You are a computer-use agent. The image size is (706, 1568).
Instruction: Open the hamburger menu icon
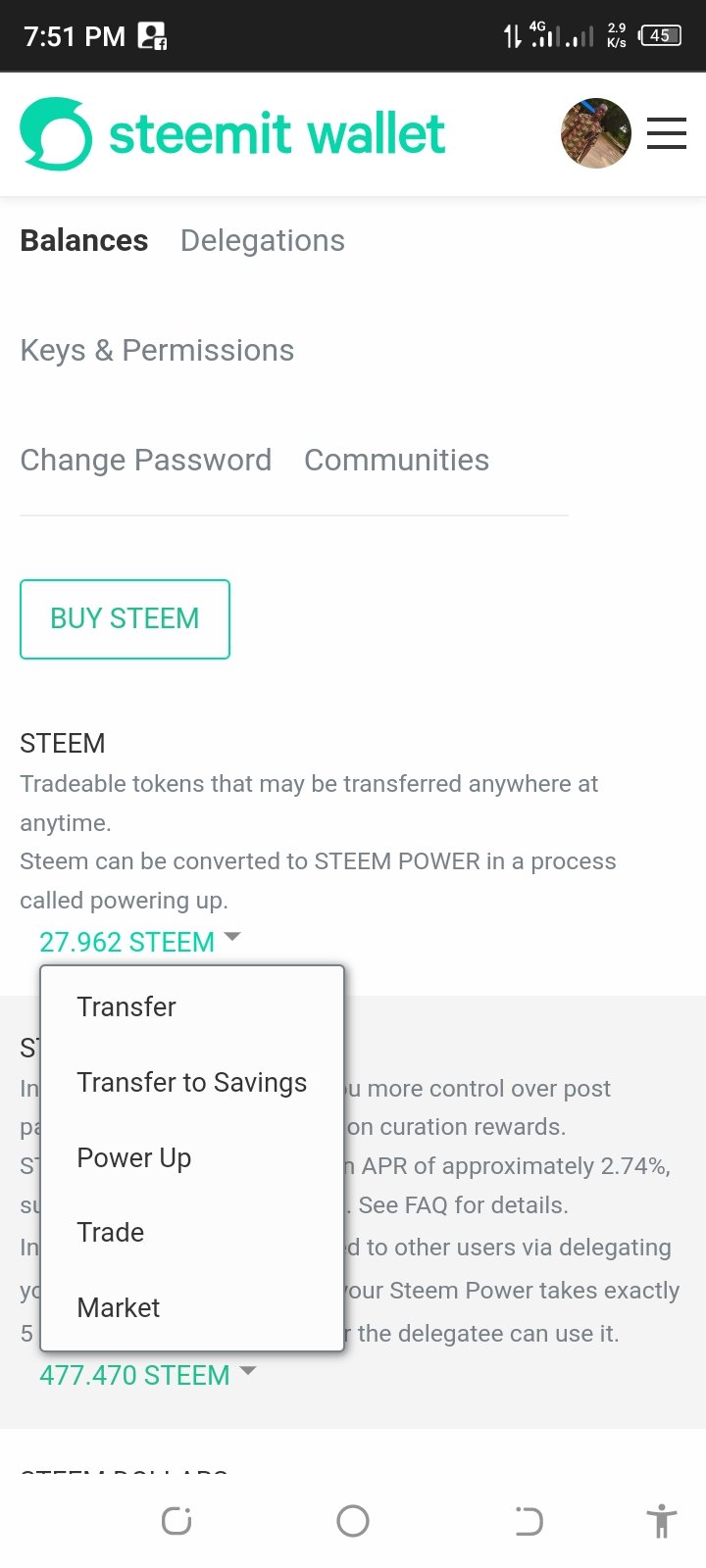tap(667, 133)
